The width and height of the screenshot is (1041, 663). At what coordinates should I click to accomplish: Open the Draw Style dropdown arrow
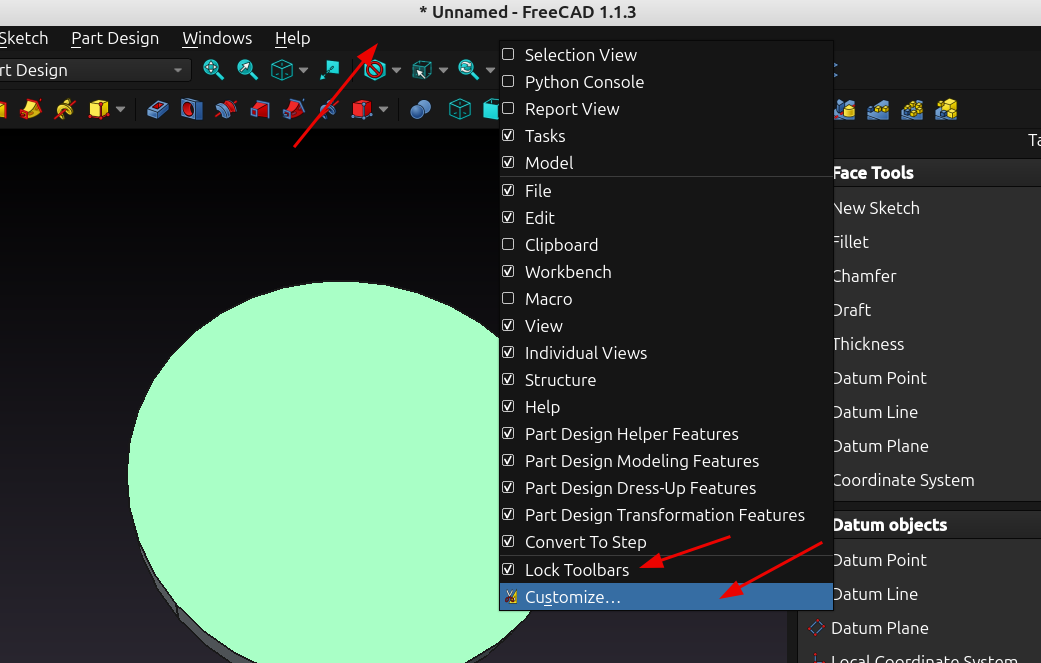396,70
